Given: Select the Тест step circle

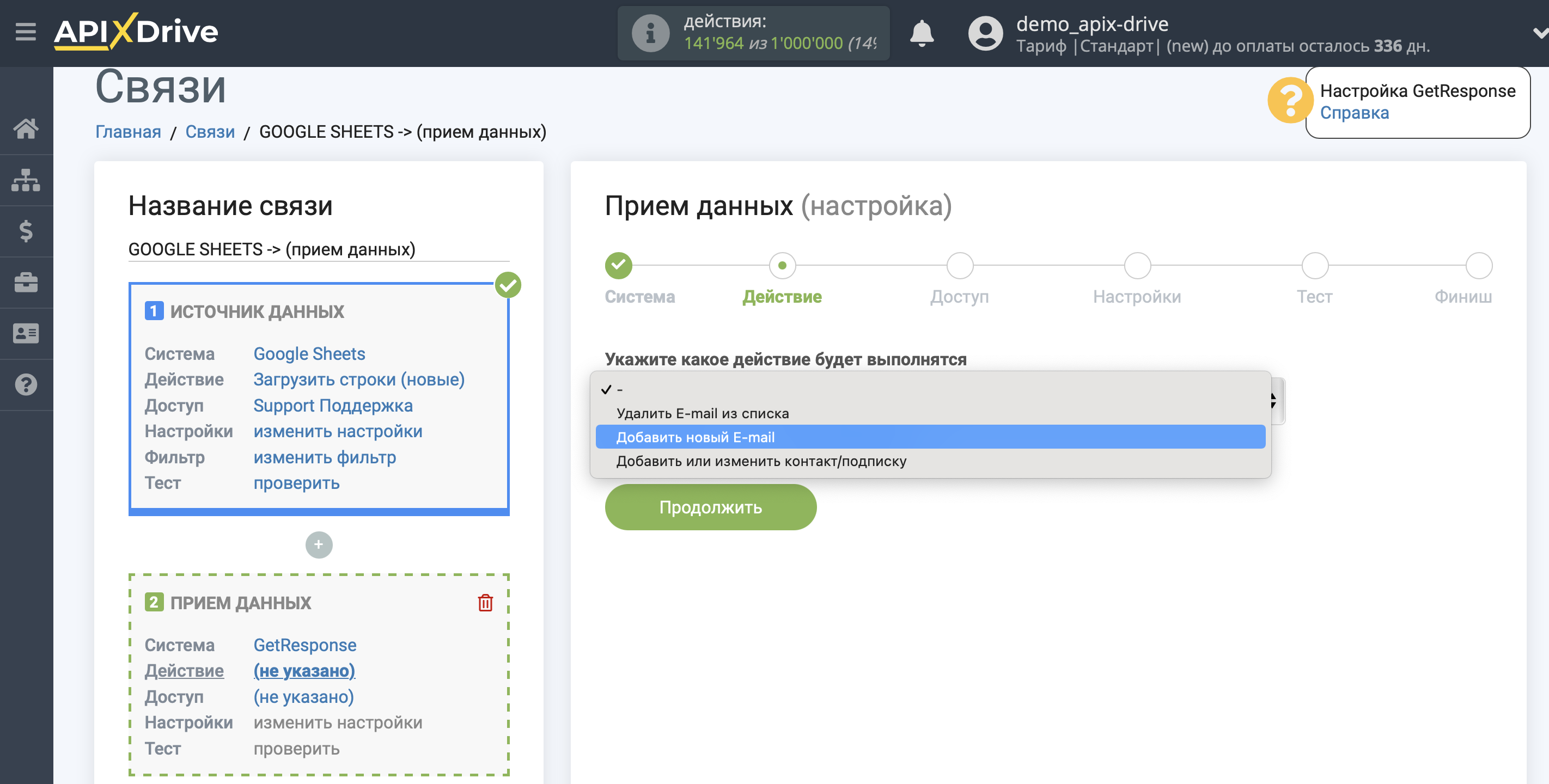Looking at the screenshot, I should tap(1314, 265).
